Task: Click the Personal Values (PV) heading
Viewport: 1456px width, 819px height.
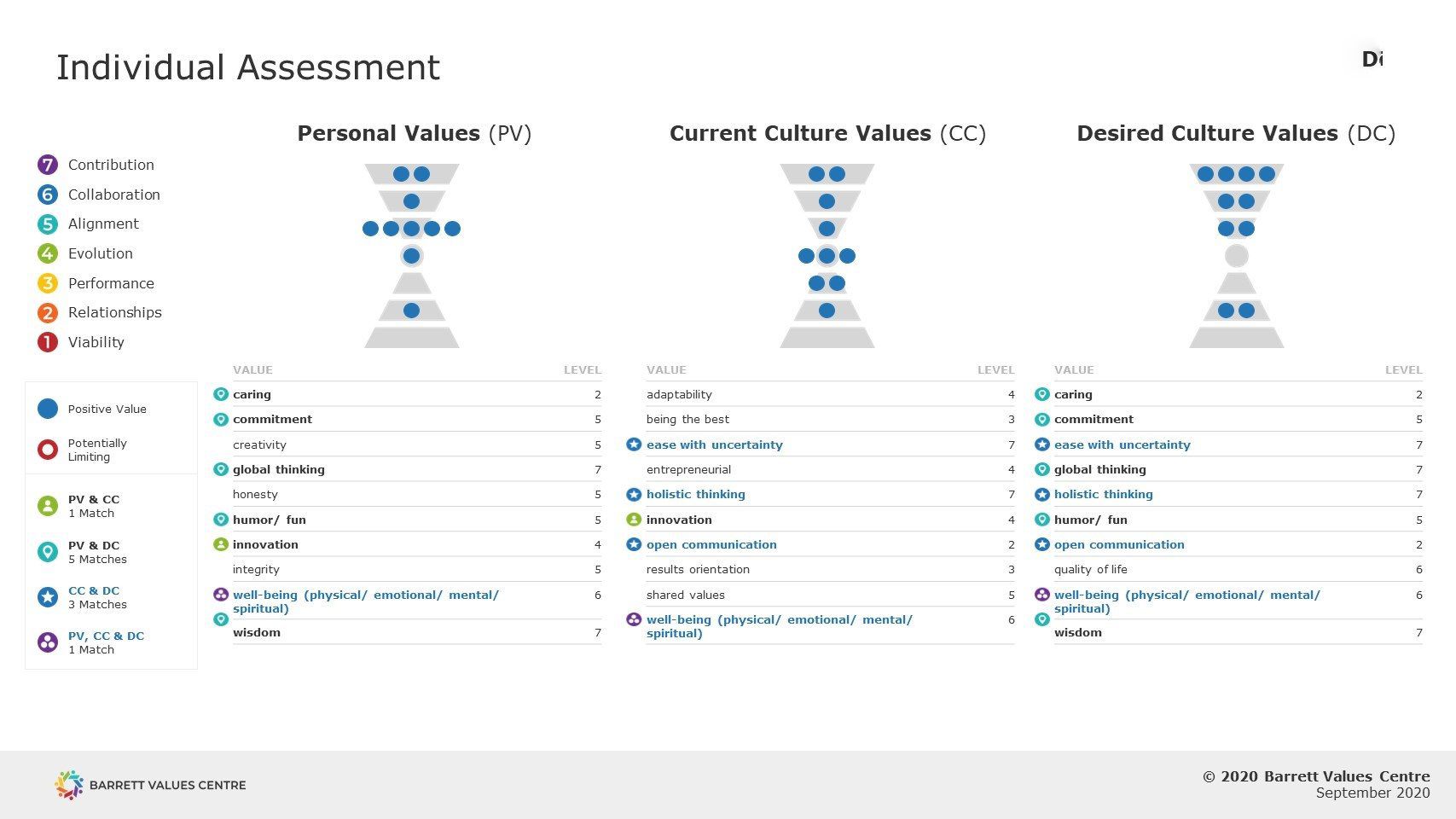Action: [x=415, y=133]
